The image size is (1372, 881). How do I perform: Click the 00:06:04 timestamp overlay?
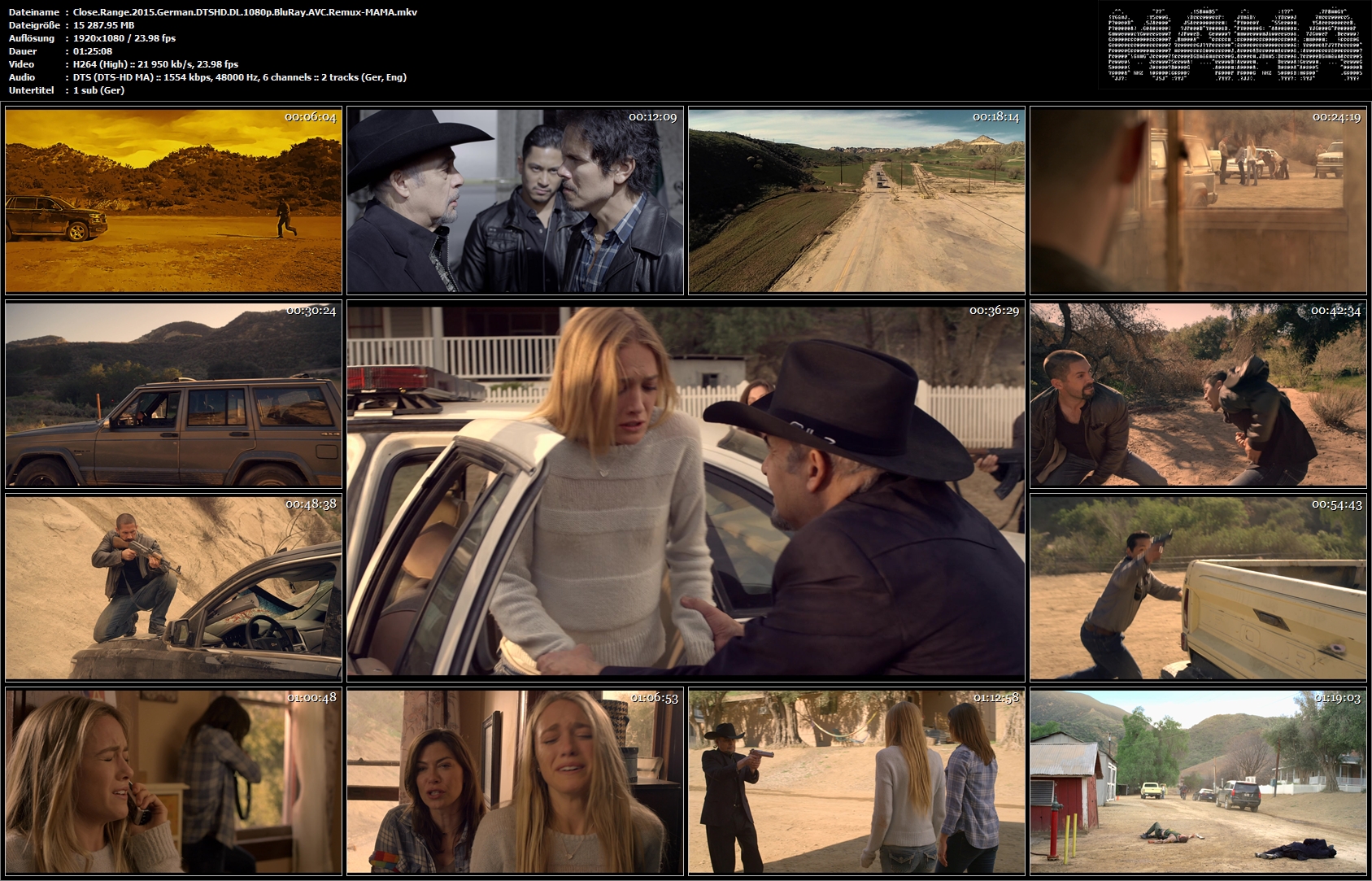[311, 117]
